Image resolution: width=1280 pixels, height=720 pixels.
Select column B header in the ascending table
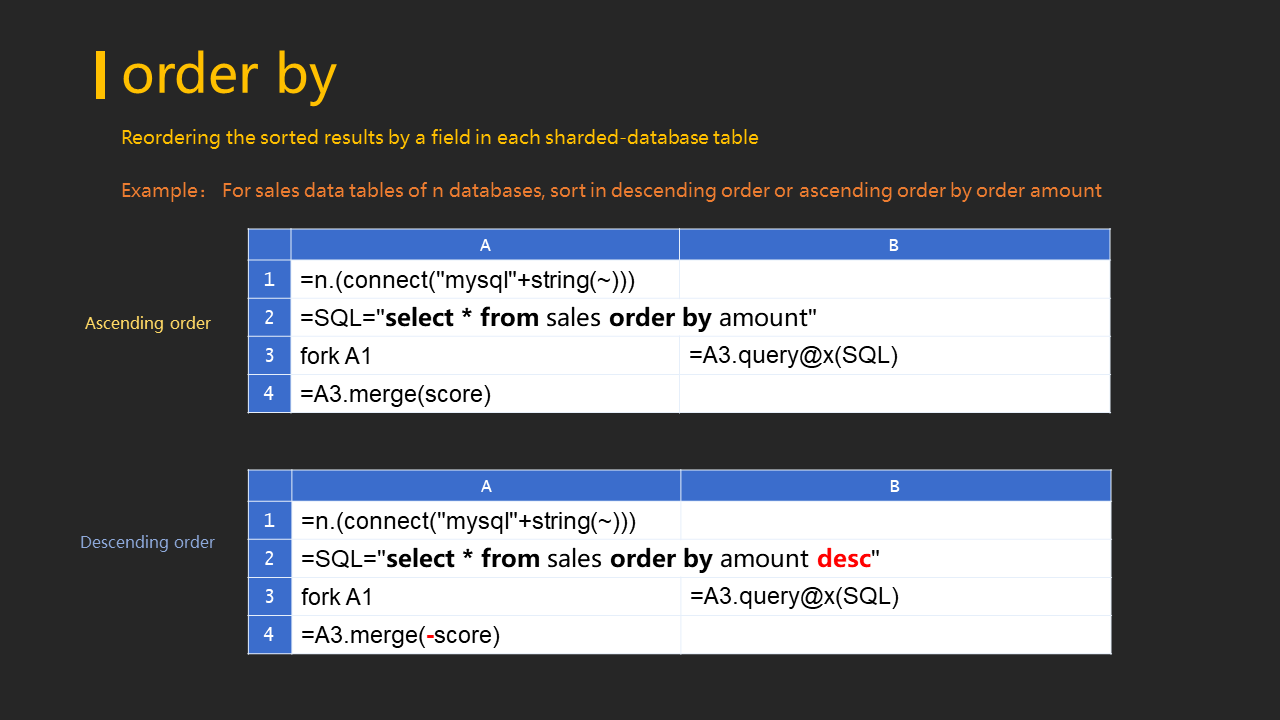tap(894, 245)
